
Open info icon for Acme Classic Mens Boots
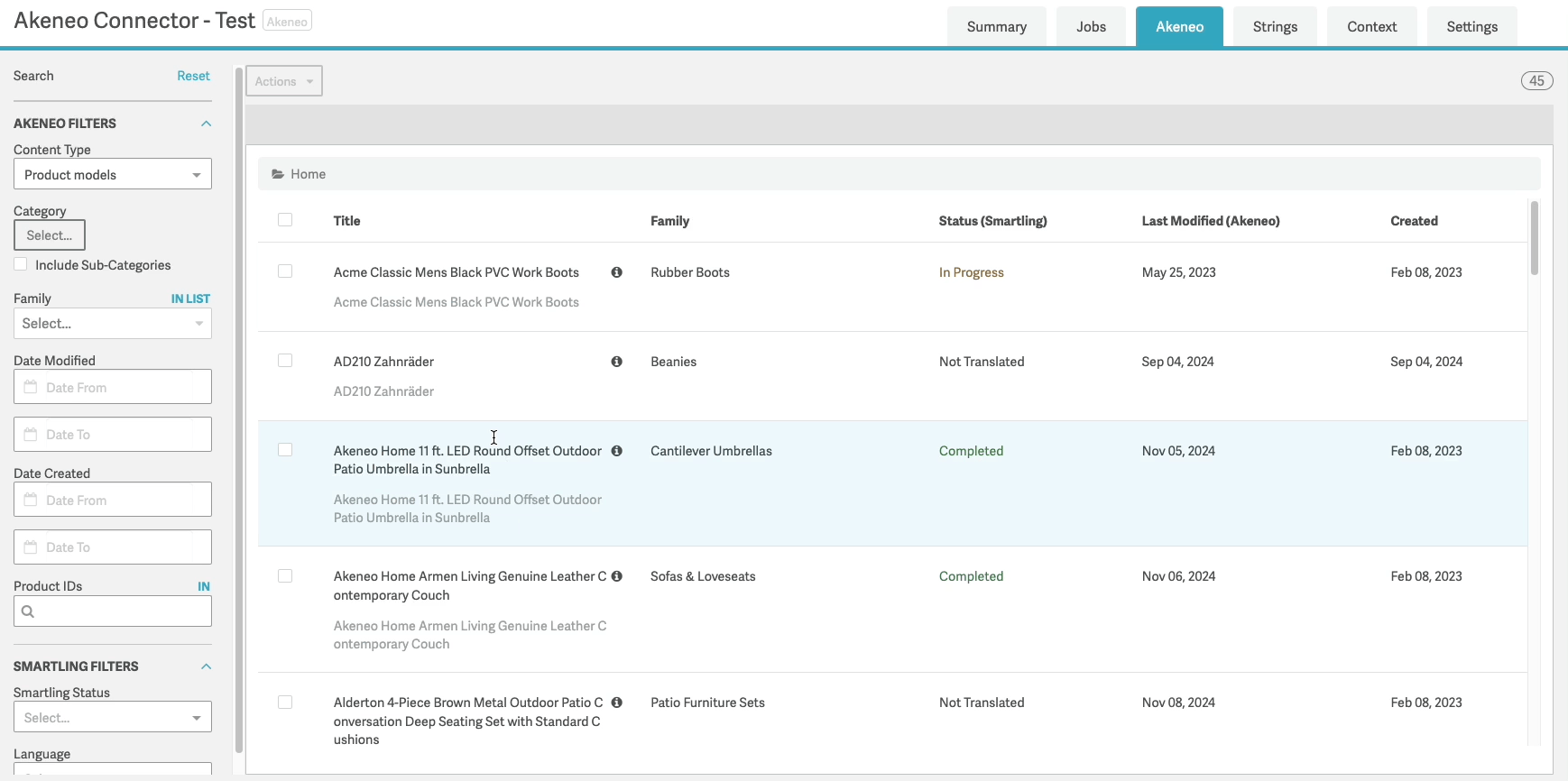[x=617, y=272]
